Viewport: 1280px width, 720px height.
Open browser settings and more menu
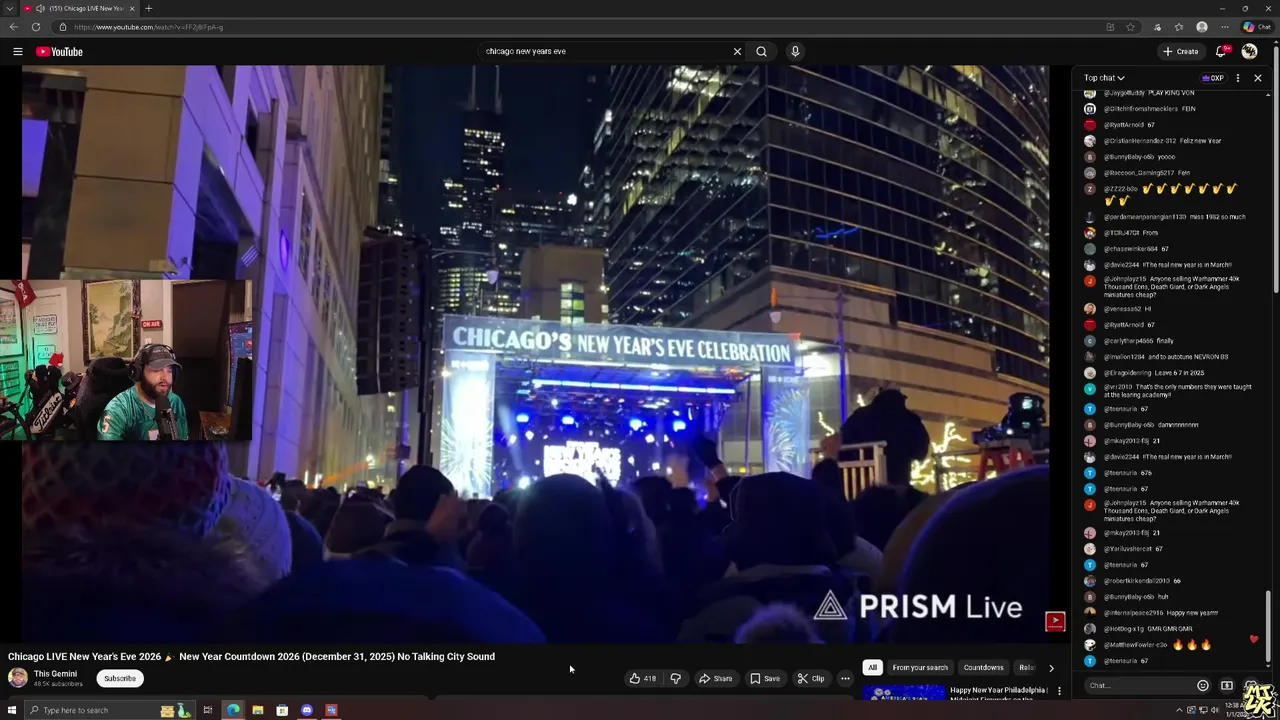coord(1224,27)
